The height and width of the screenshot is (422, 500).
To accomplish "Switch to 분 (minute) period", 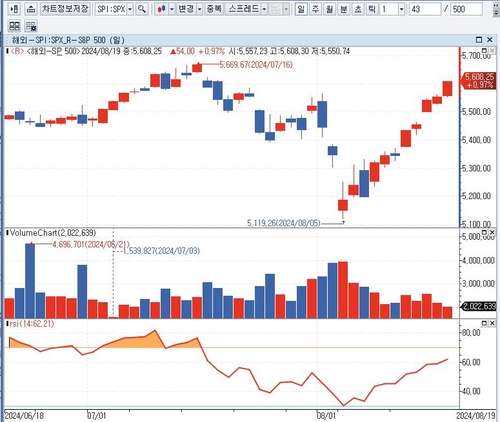I will 344,9.
